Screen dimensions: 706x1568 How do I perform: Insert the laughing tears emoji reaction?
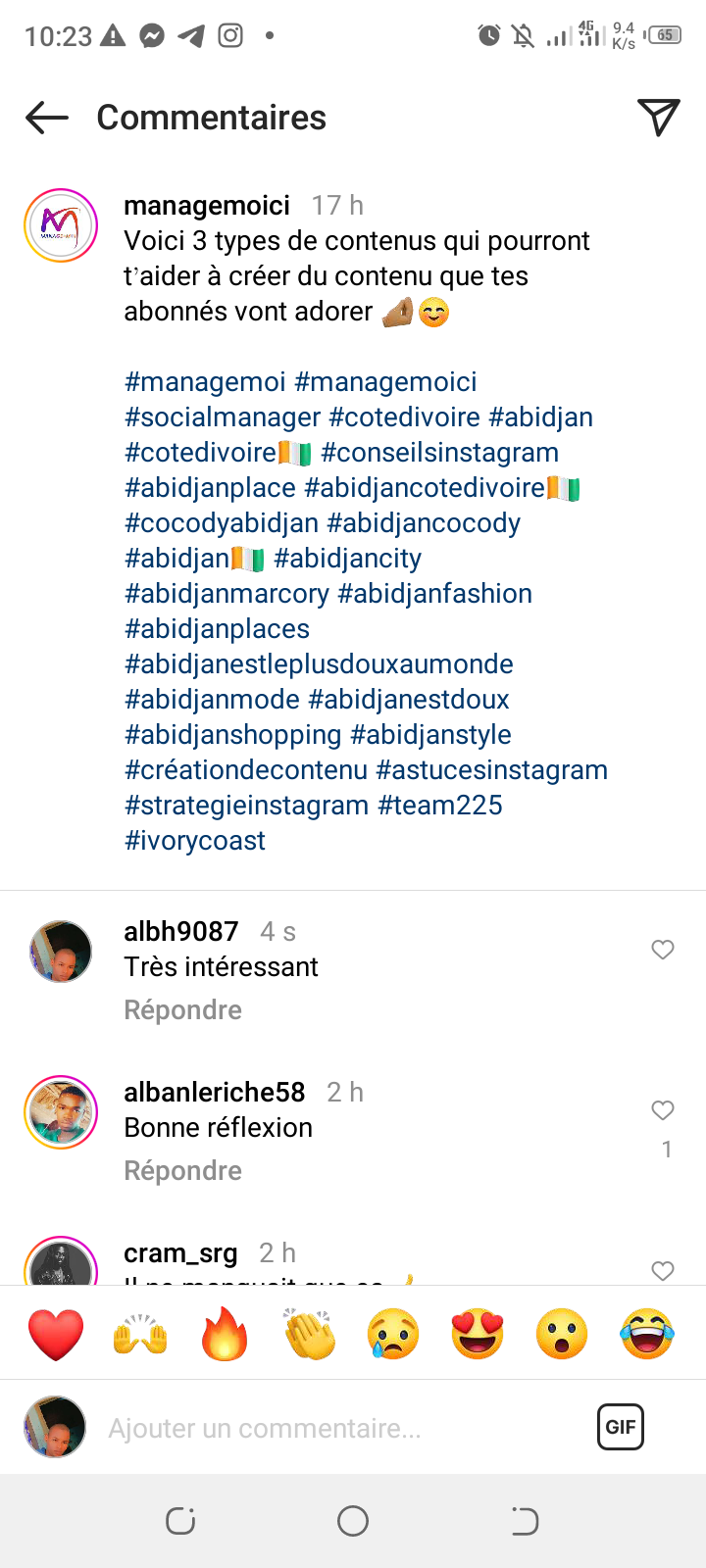click(x=647, y=1334)
